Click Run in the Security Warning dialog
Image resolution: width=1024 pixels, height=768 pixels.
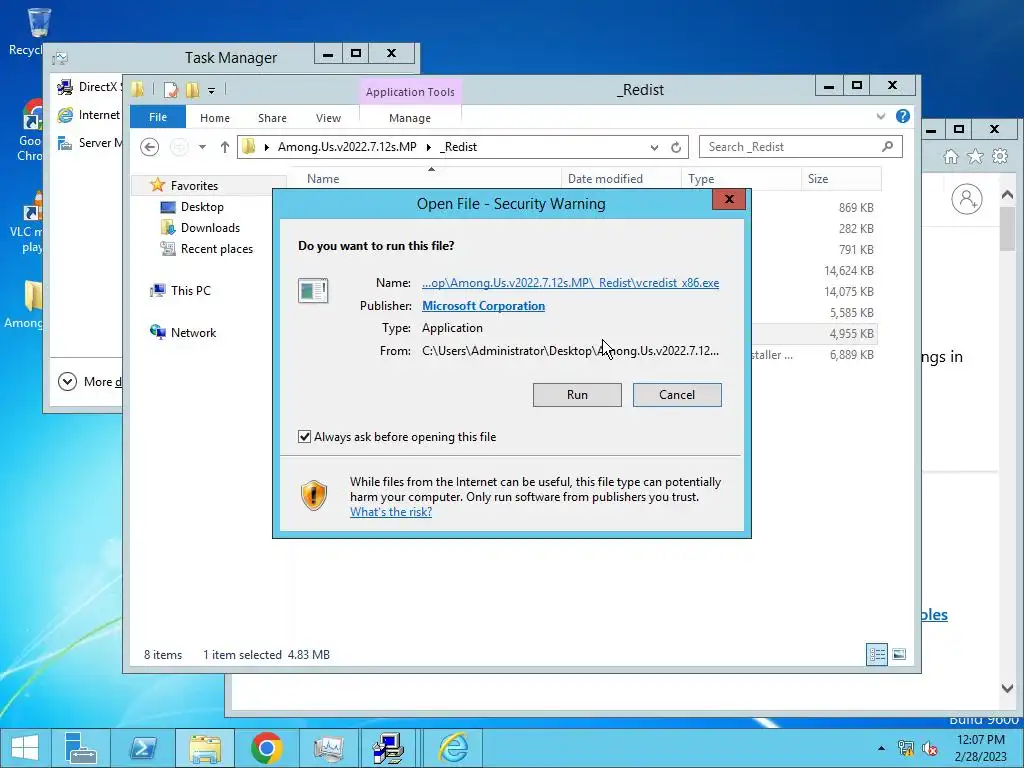click(x=577, y=394)
